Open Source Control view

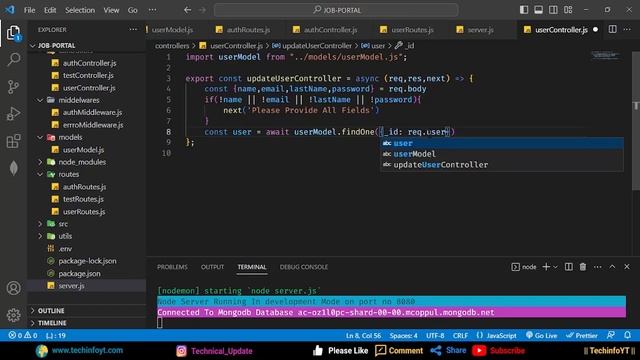(x=13, y=87)
